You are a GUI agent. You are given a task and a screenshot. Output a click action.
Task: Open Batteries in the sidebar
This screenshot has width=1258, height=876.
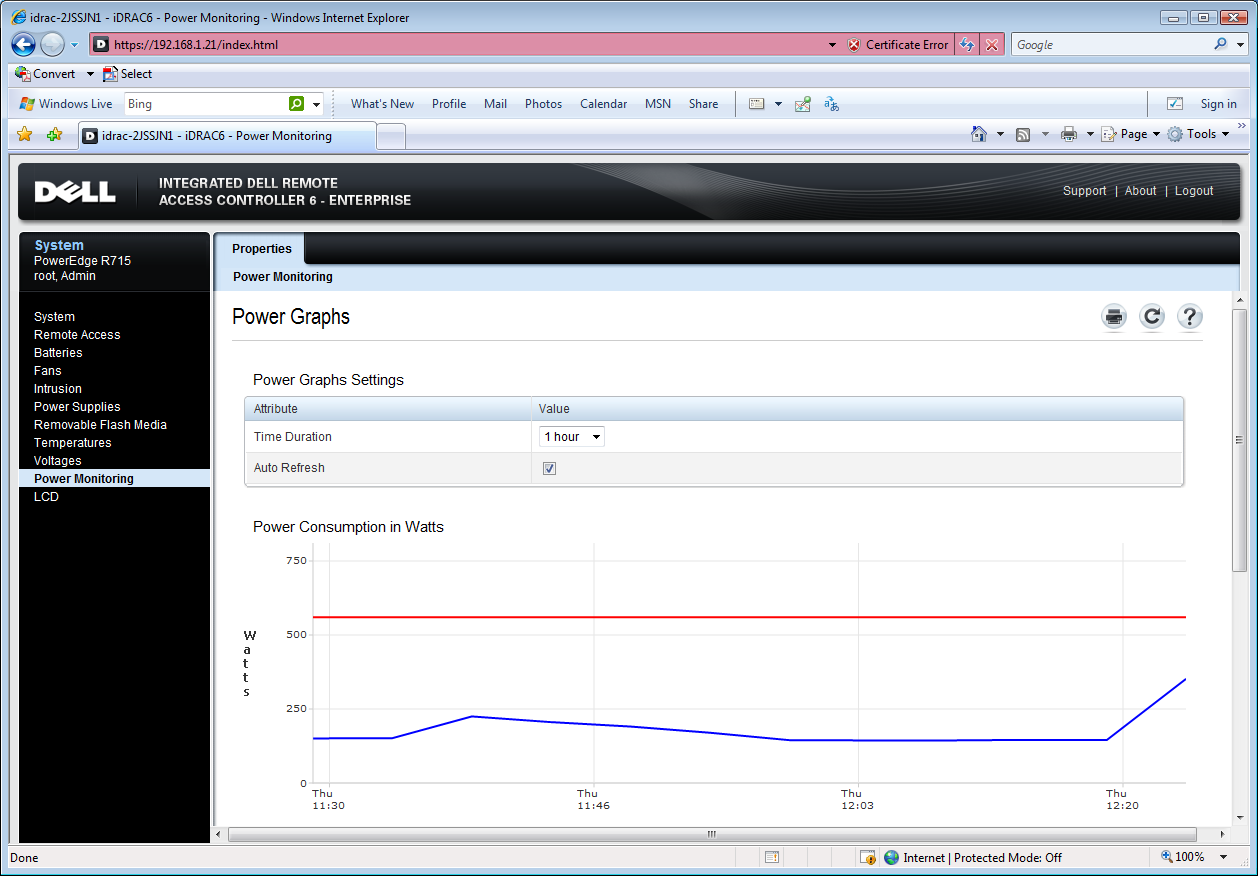tap(58, 353)
